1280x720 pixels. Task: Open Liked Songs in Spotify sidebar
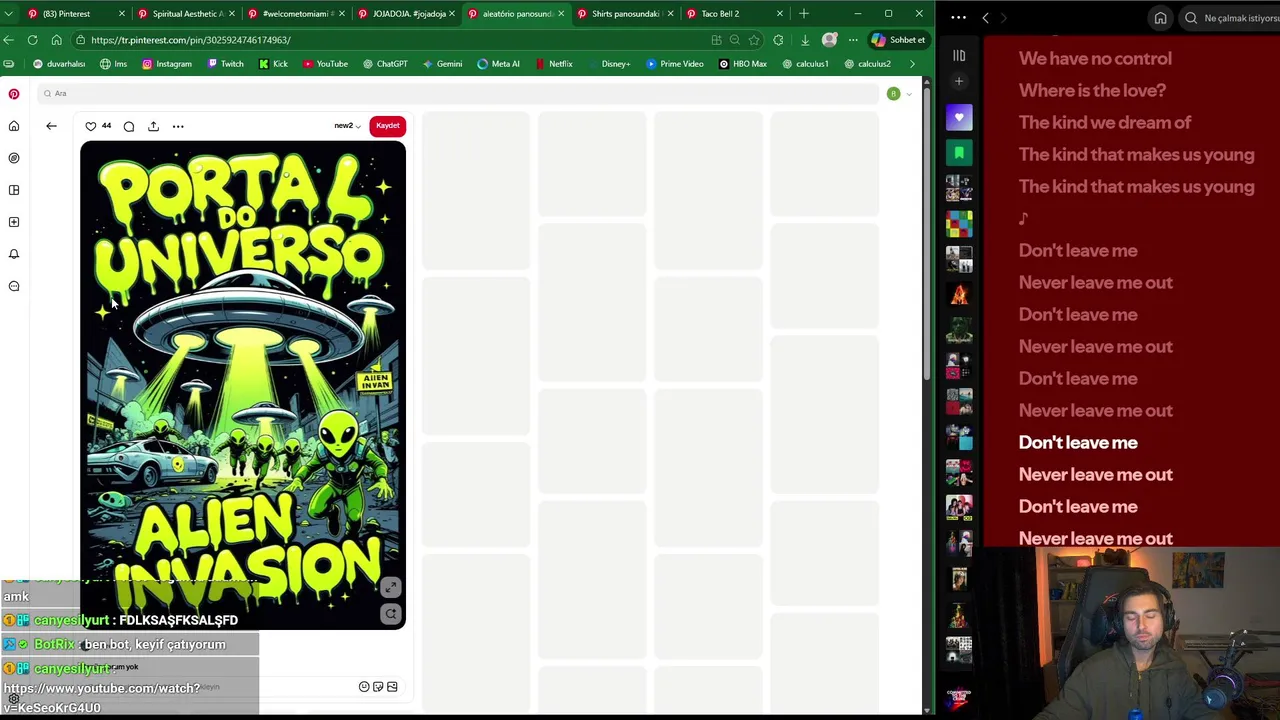[959, 118]
